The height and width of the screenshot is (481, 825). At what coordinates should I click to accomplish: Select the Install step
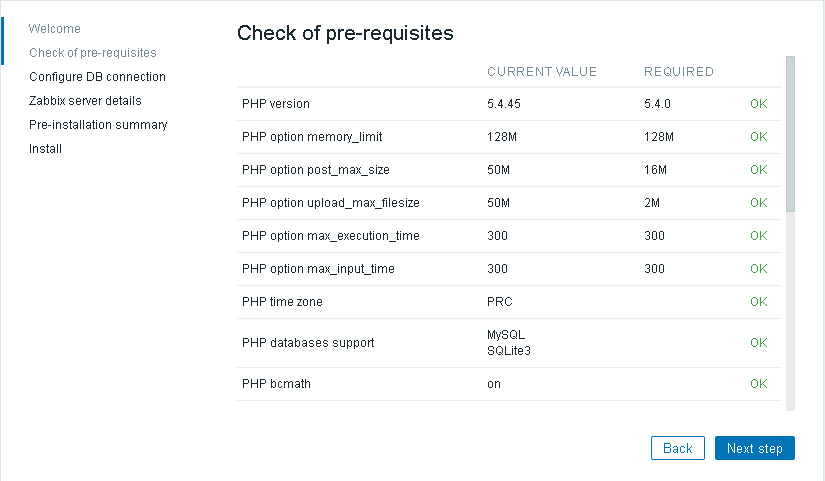tap(45, 149)
